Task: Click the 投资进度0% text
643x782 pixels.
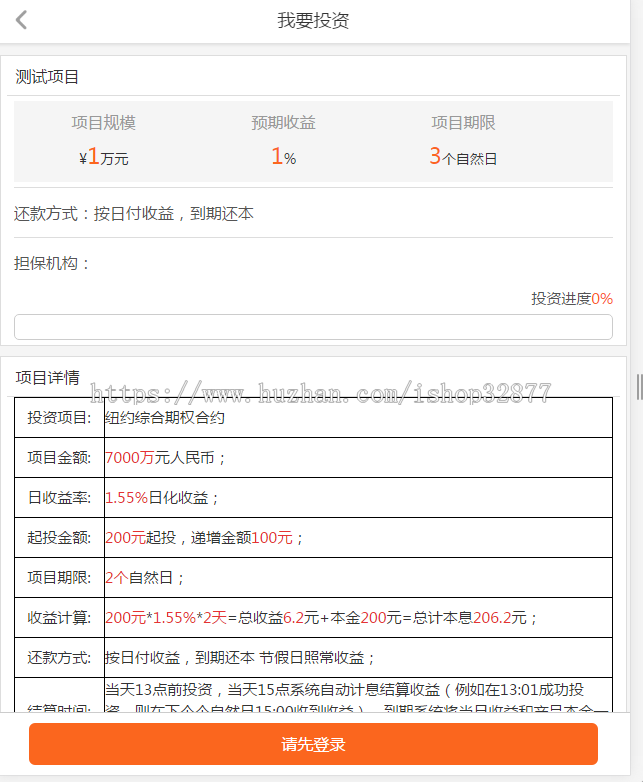Action: 572,299
